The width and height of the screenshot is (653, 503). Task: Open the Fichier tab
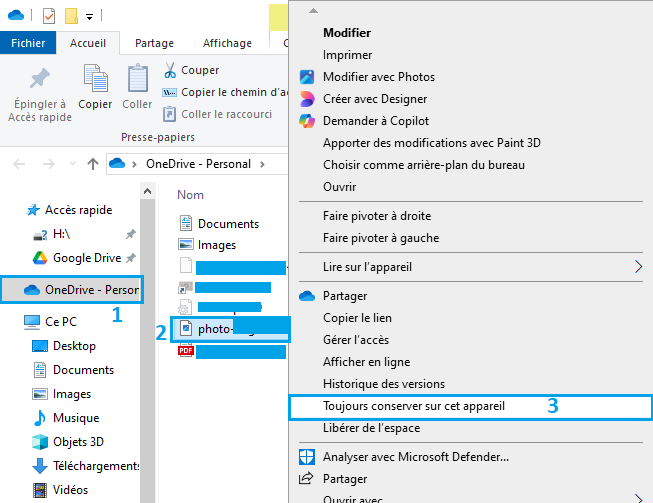[28, 43]
